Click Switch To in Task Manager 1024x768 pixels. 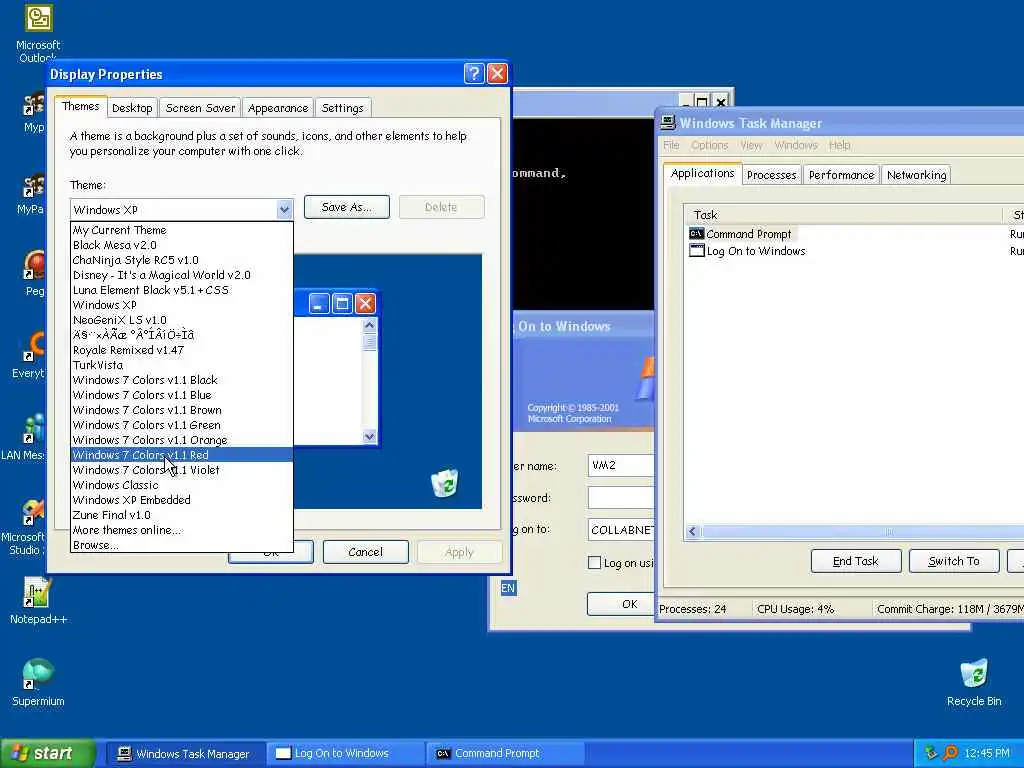click(x=953, y=561)
